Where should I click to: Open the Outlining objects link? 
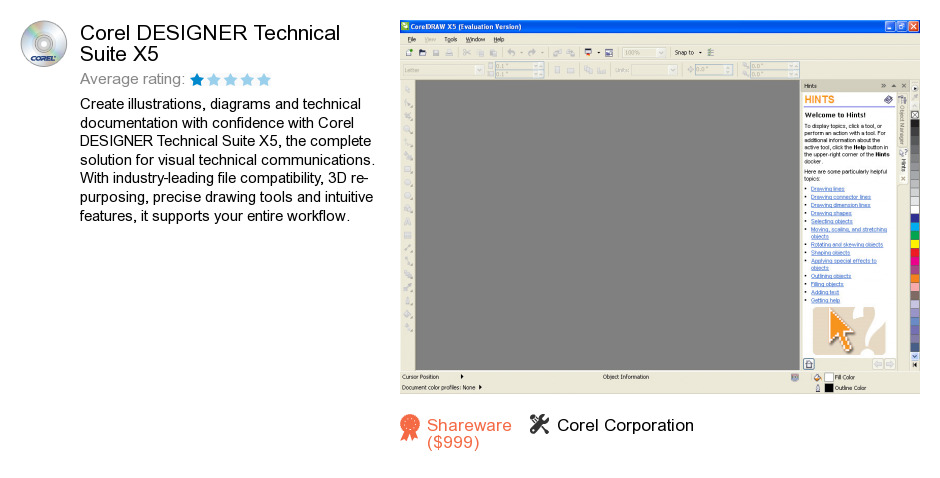point(831,276)
